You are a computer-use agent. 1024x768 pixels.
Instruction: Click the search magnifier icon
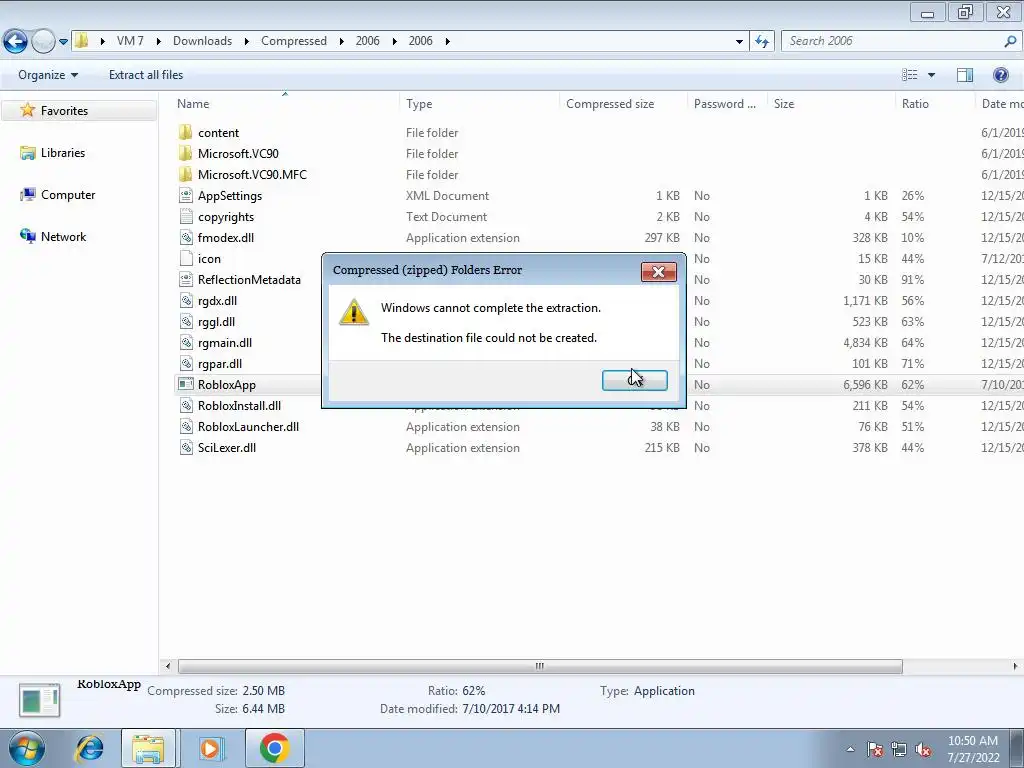pyautogui.click(x=1010, y=41)
